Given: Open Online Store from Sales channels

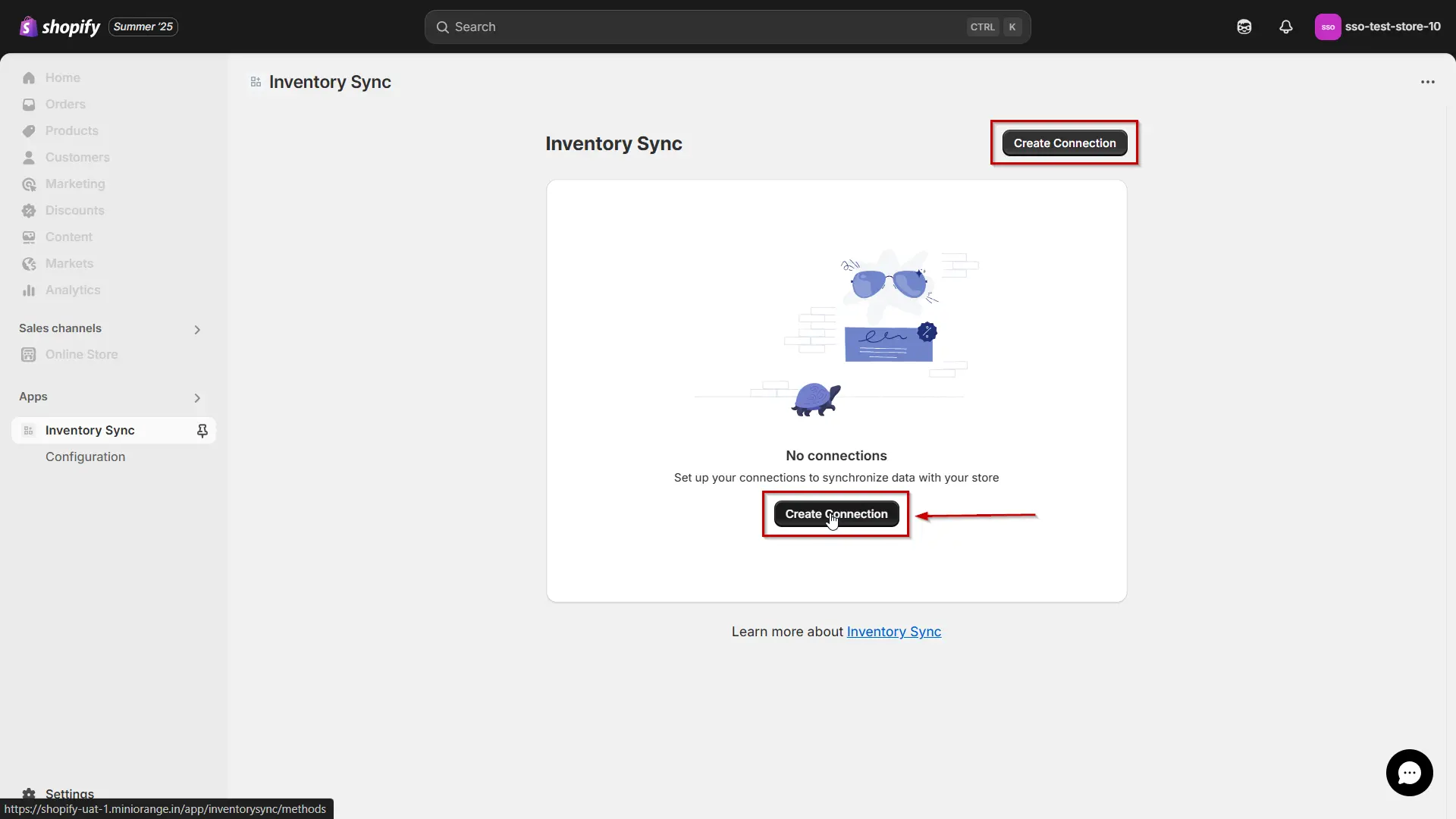Looking at the screenshot, I should coord(81,353).
